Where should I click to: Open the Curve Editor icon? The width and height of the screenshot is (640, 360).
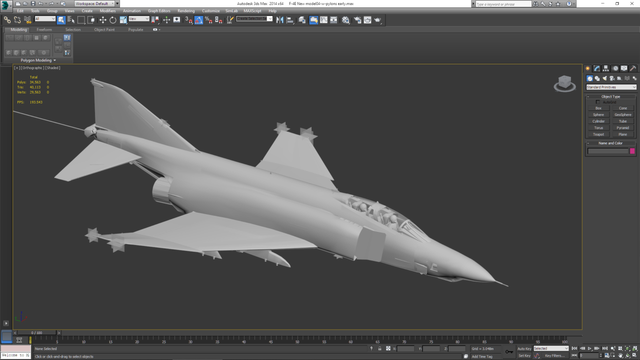click(x=324, y=20)
